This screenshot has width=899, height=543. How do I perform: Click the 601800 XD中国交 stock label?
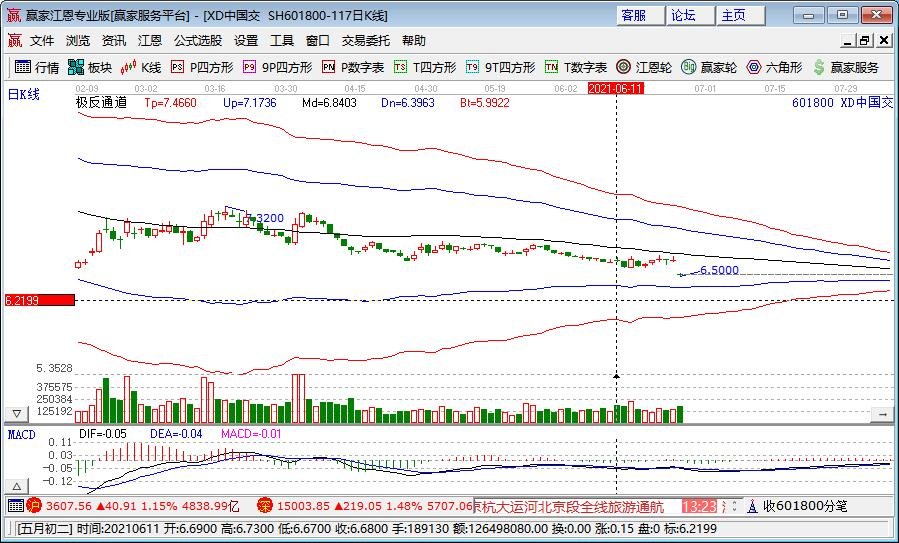tap(843, 103)
